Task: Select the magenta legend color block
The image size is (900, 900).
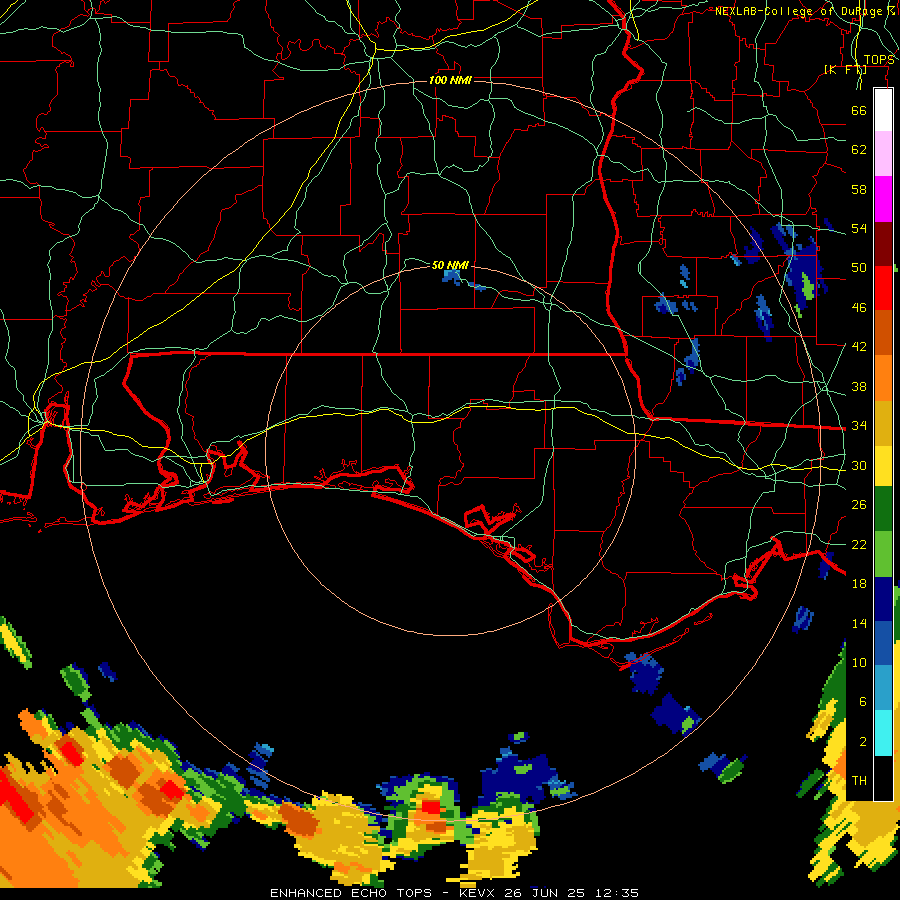Action: (x=883, y=199)
